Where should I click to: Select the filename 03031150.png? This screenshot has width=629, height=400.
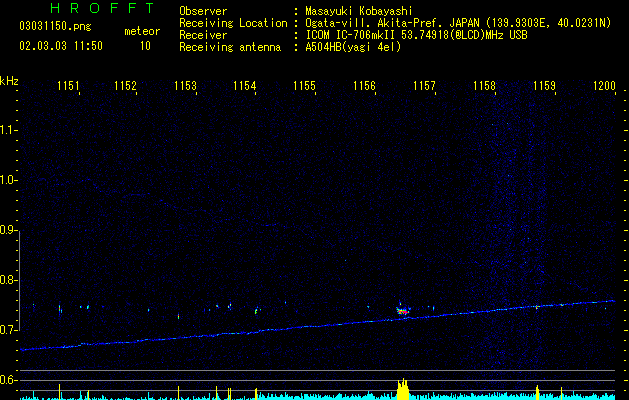click(55, 26)
